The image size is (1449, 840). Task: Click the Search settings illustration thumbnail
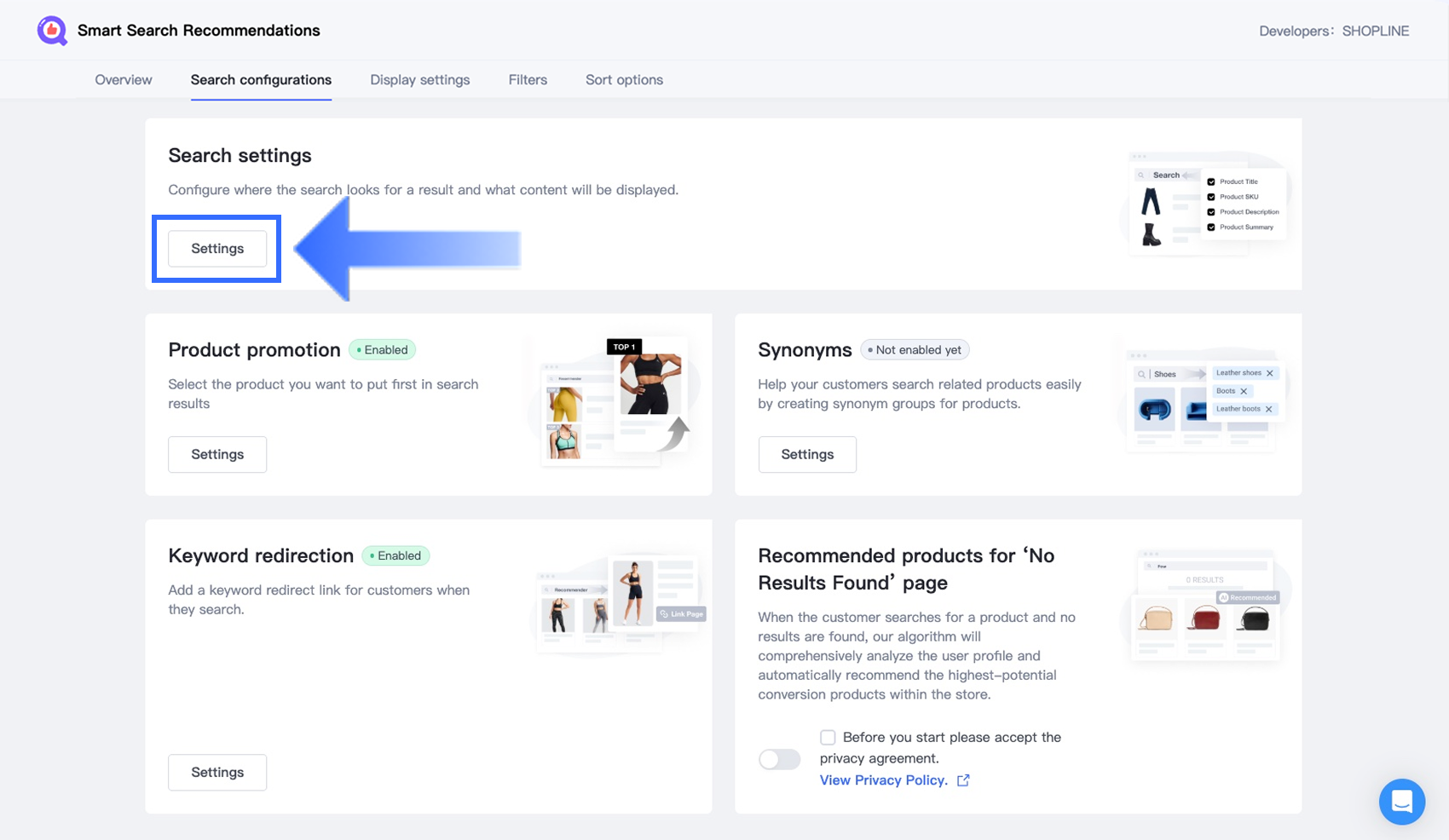click(x=1207, y=204)
